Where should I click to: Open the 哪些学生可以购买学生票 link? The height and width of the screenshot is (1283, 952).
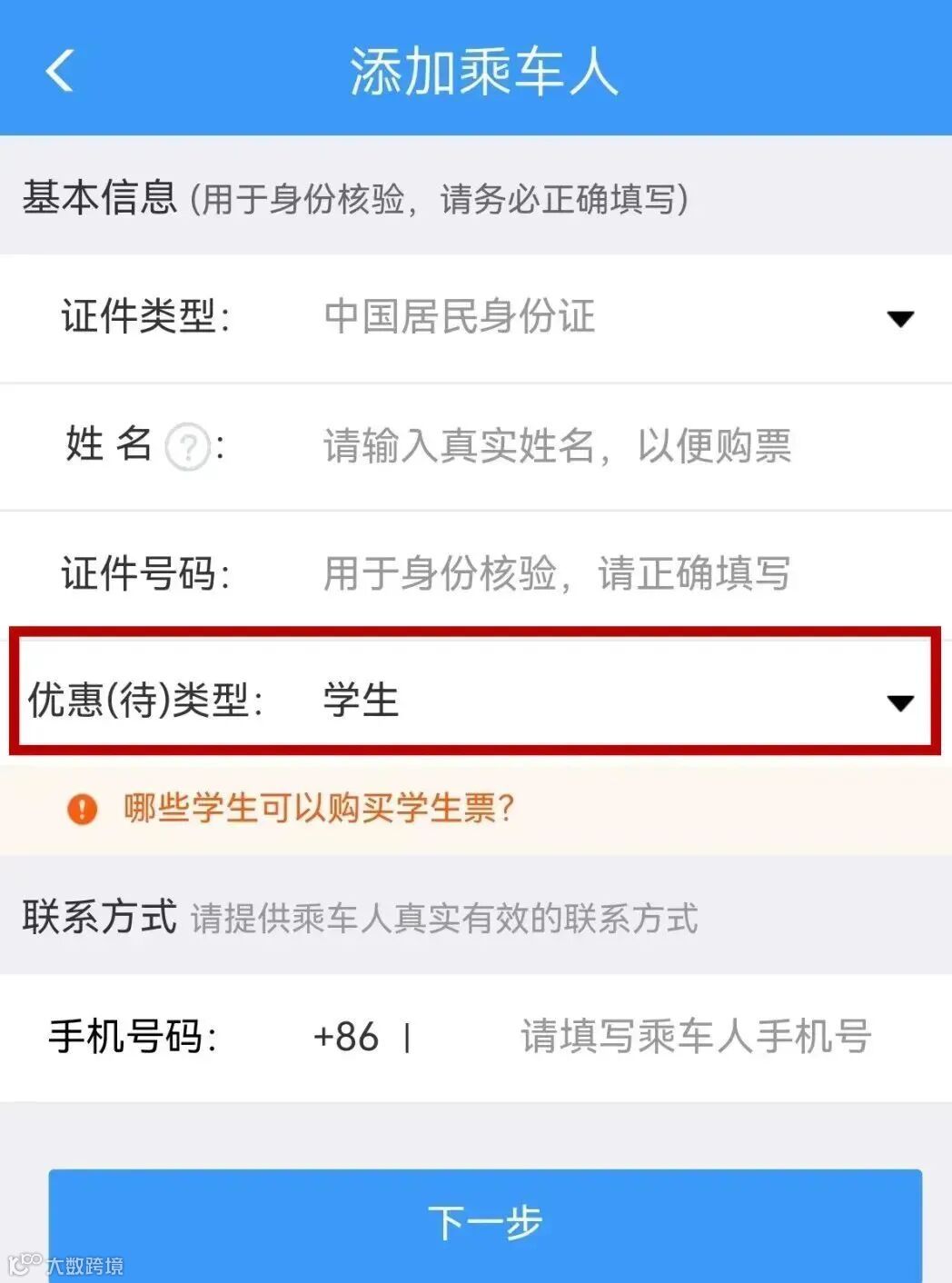(320, 808)
